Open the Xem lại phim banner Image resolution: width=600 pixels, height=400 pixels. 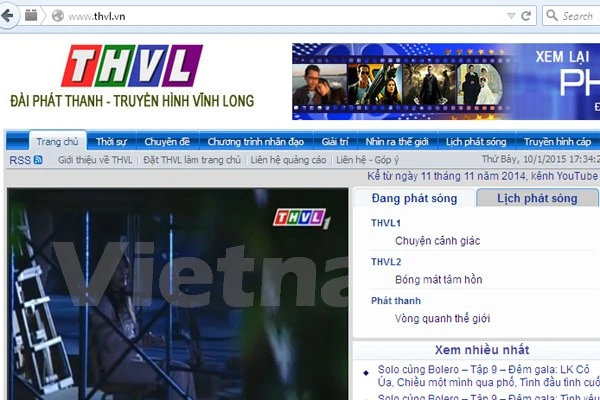(446, 81)
